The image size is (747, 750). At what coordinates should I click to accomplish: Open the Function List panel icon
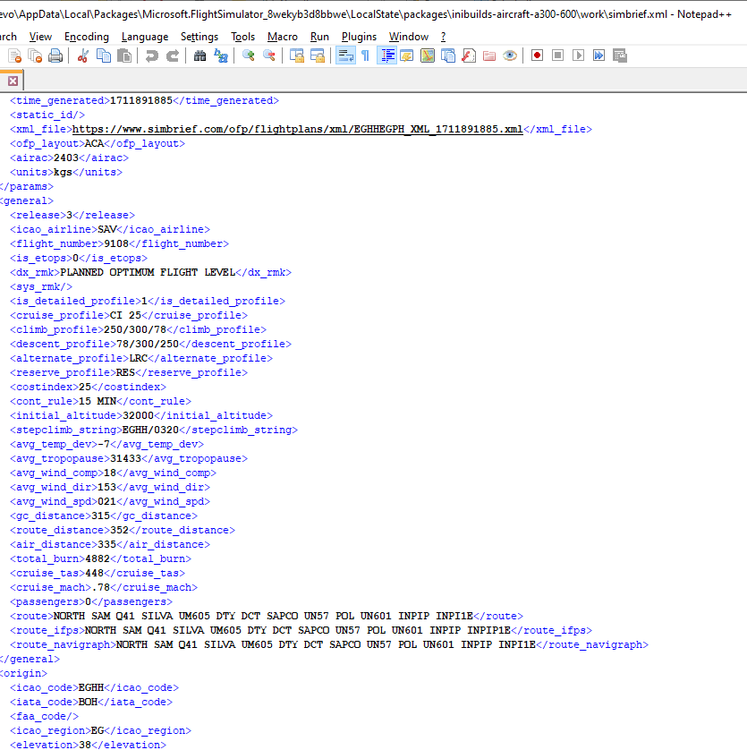pos(469,56)
